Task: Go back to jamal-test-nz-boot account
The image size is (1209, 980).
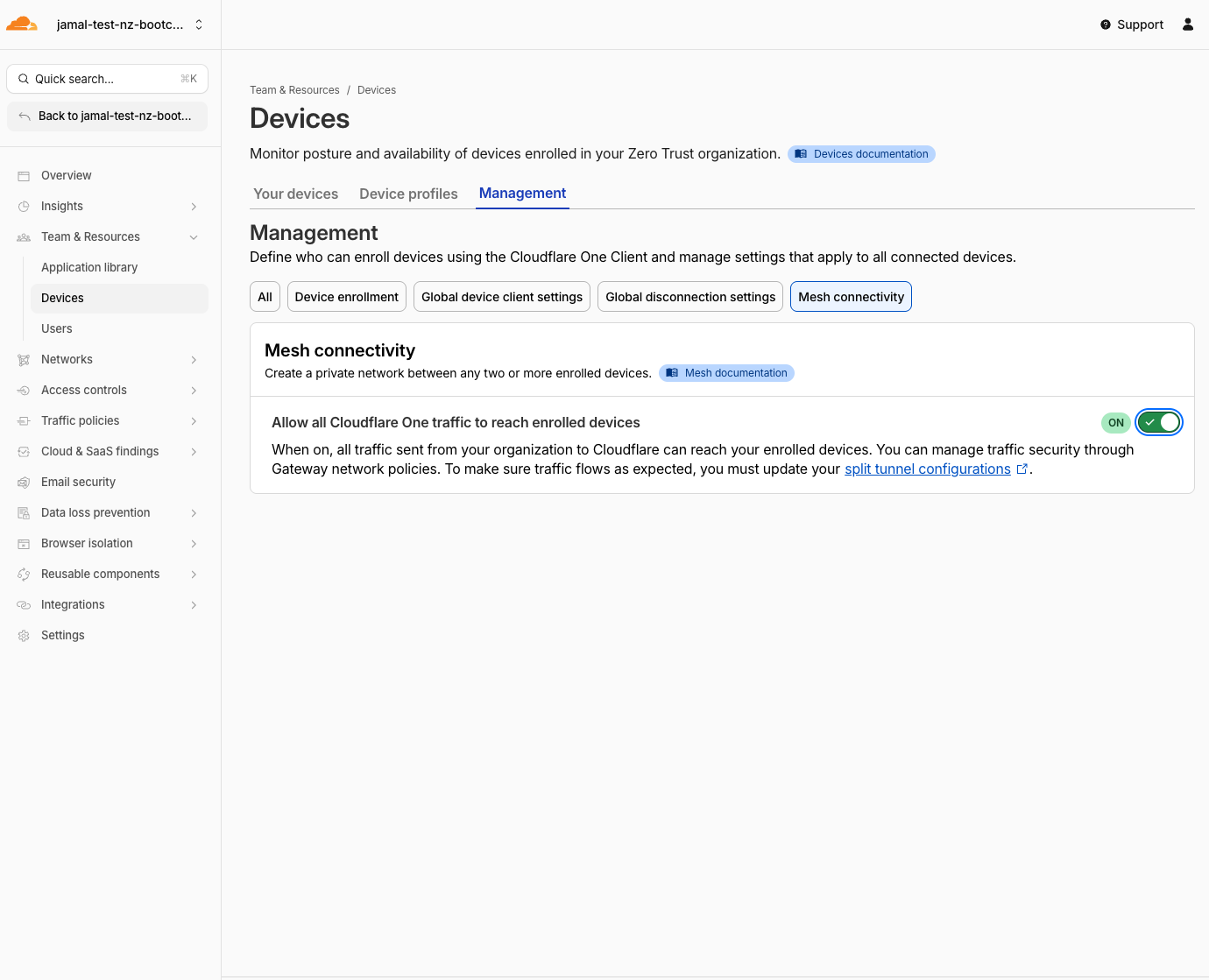Action: [107, 116]
